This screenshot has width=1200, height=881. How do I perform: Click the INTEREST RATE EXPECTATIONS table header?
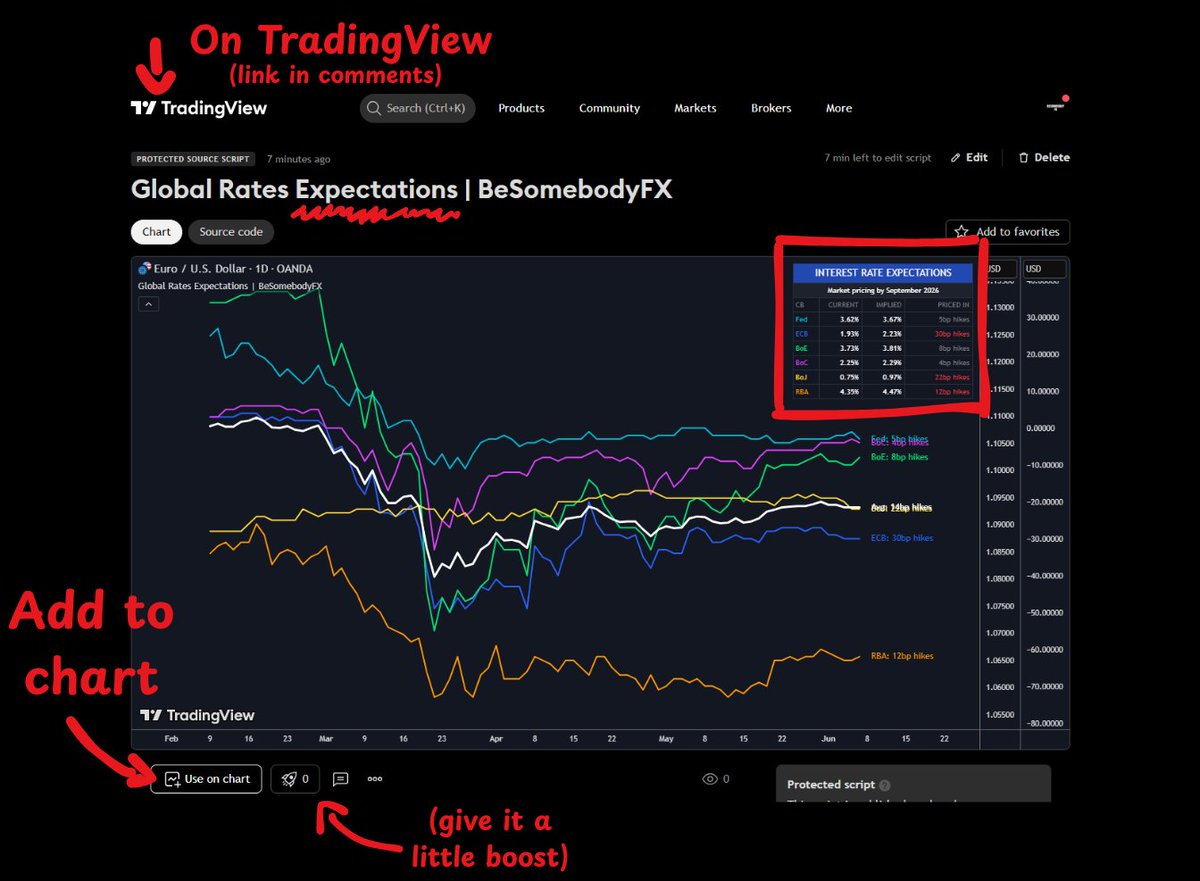pos(883,272)
